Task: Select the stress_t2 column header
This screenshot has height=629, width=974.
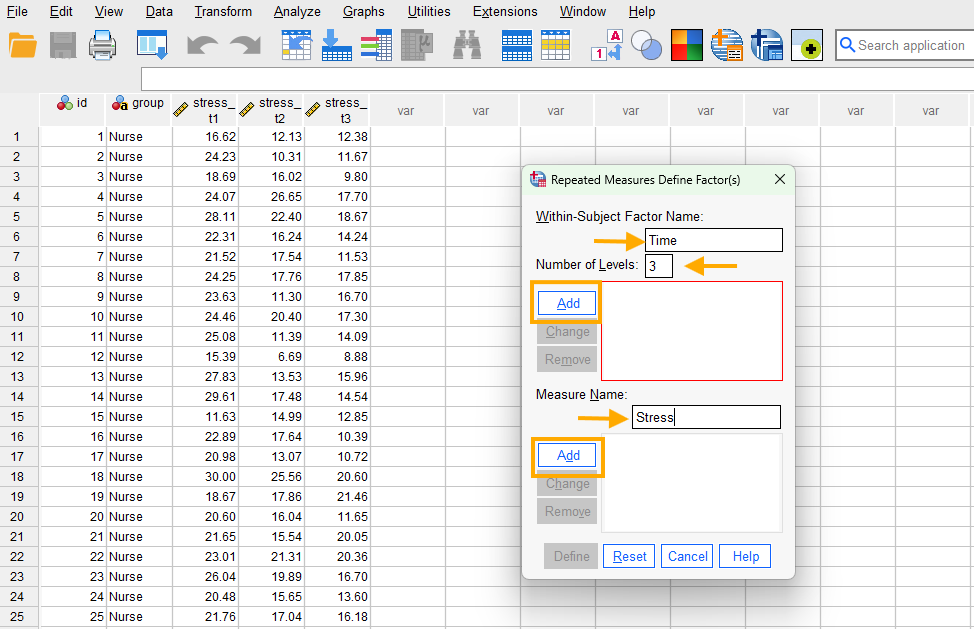Action: tap(271, 110)
